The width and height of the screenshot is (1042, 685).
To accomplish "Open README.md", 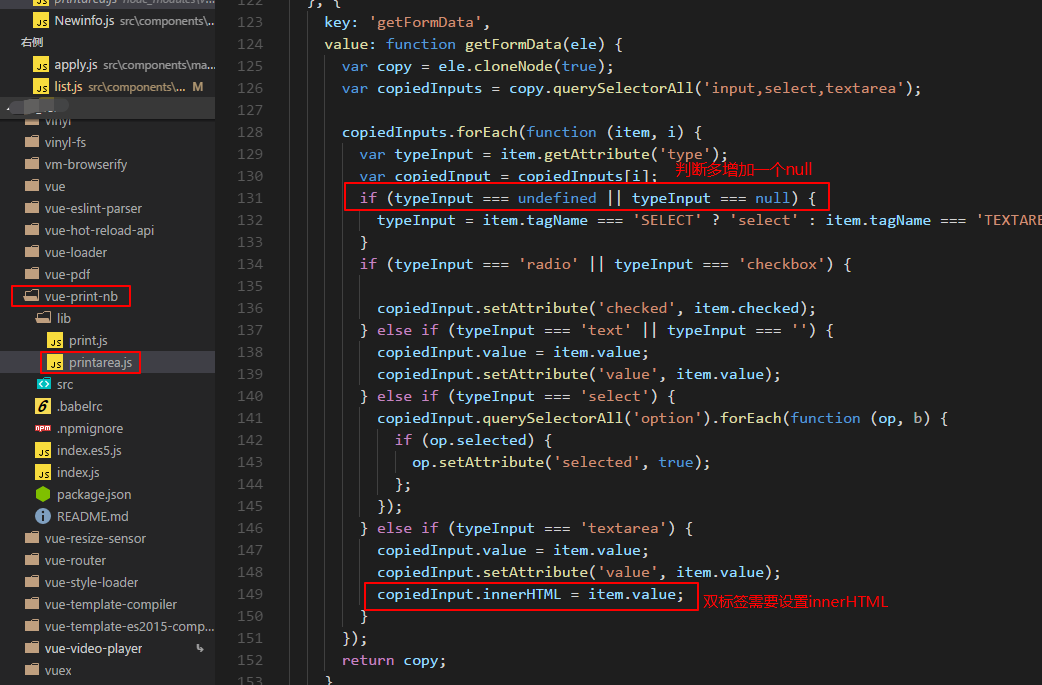I will coord(92,516).
